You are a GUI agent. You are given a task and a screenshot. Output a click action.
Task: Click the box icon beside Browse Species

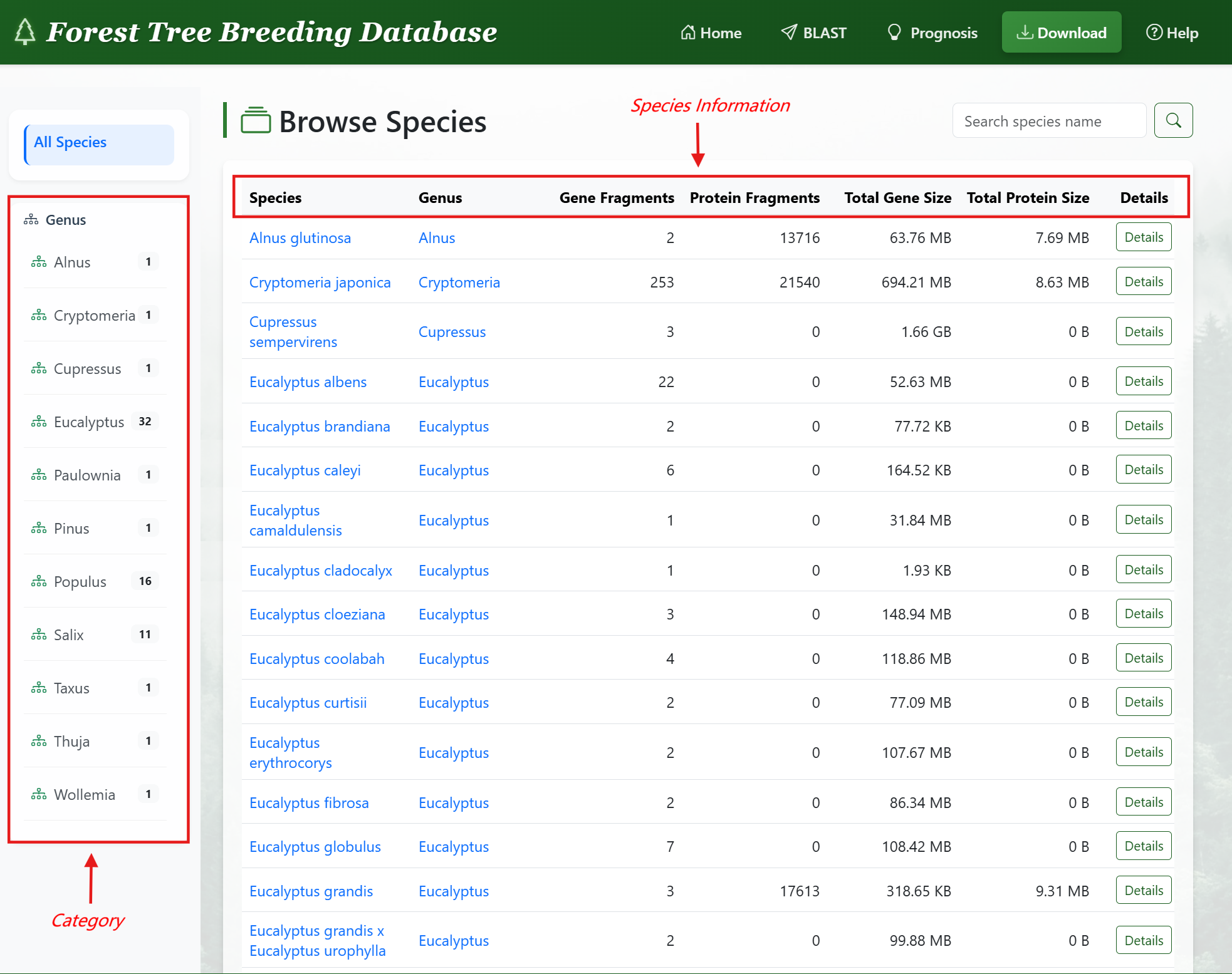tap(256, 120)
